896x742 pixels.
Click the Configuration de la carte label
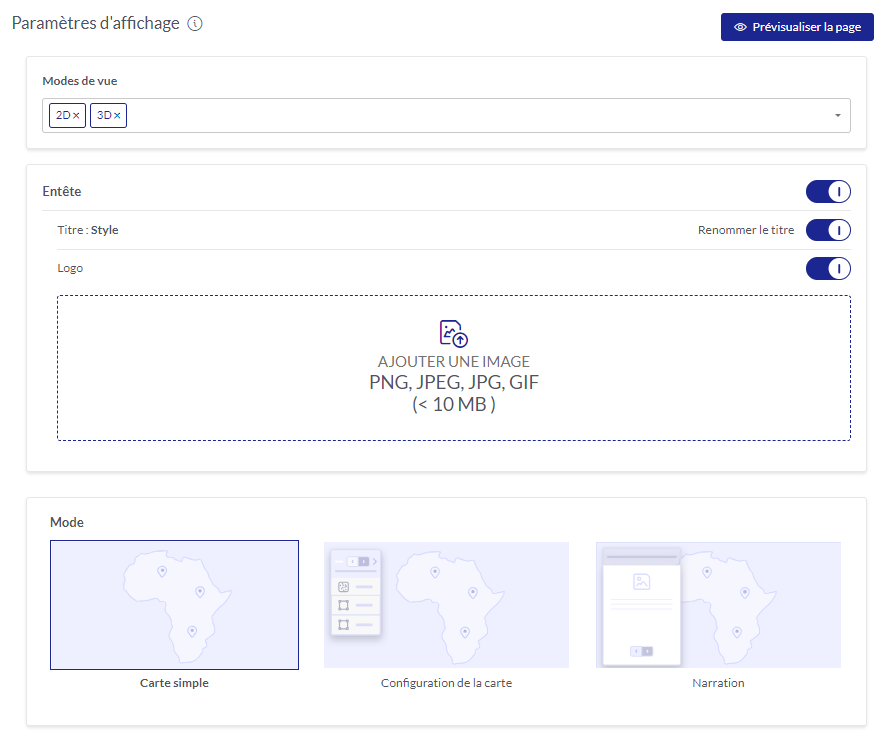pyautogui.click(x=446, y=683)
